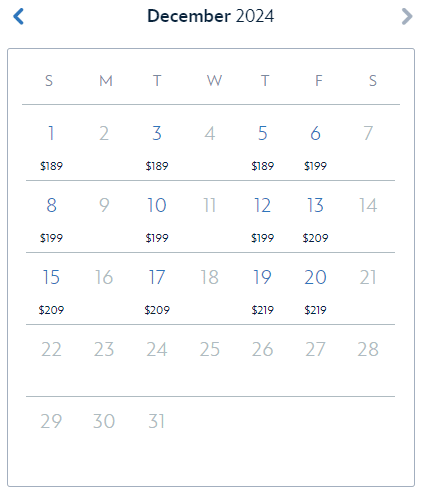Click the greyed-out date December 14

[x=368, y=205]
